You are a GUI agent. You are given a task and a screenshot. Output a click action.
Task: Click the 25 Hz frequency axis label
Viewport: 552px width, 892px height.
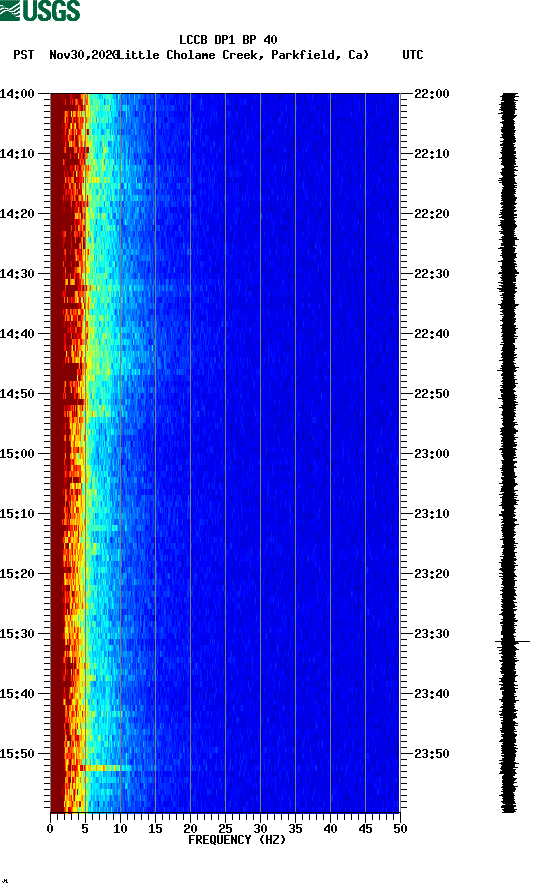225,829
